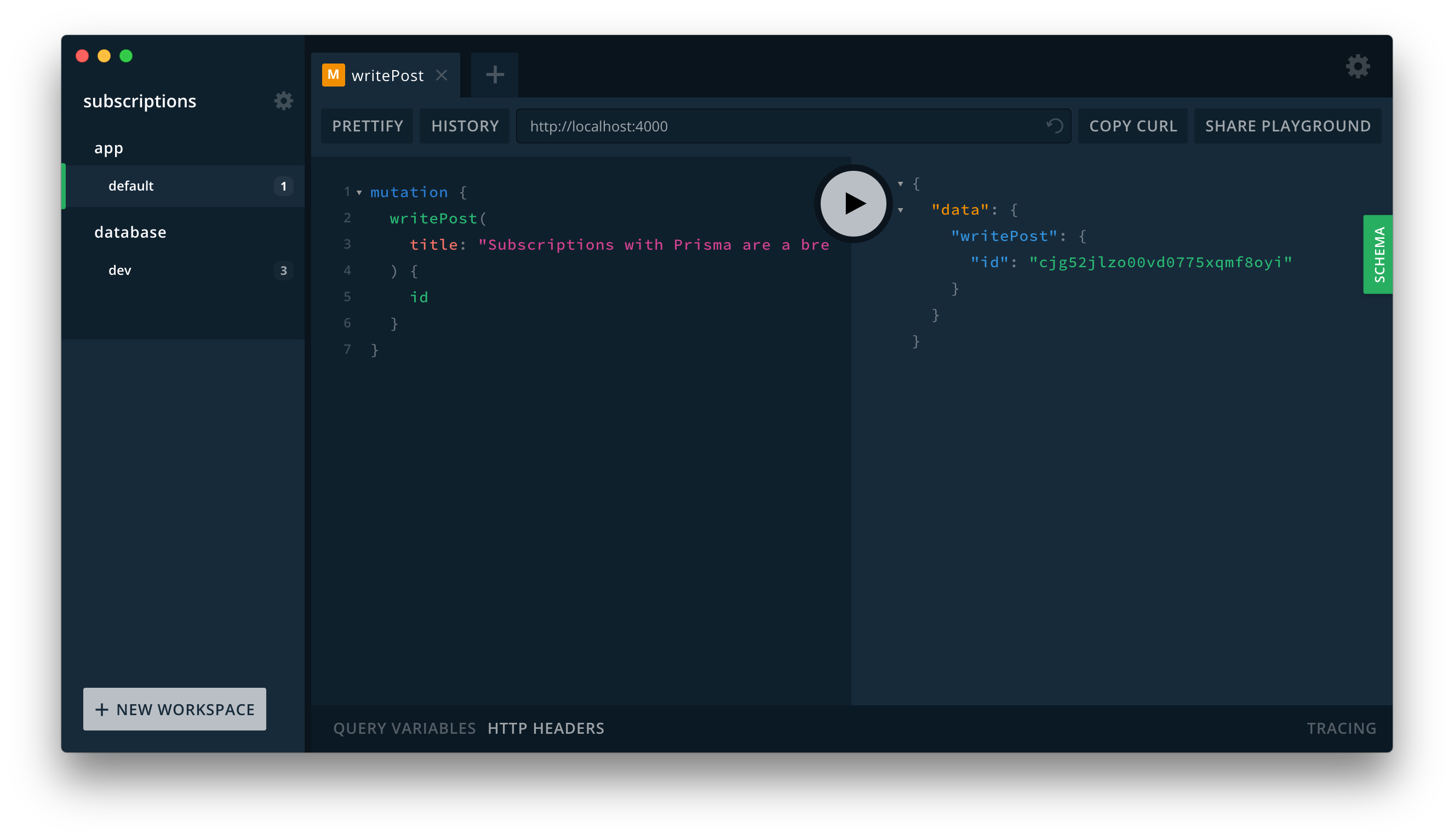Switch to HTTP HEADERS tab

pyautogui.click(x=546, y=728)
